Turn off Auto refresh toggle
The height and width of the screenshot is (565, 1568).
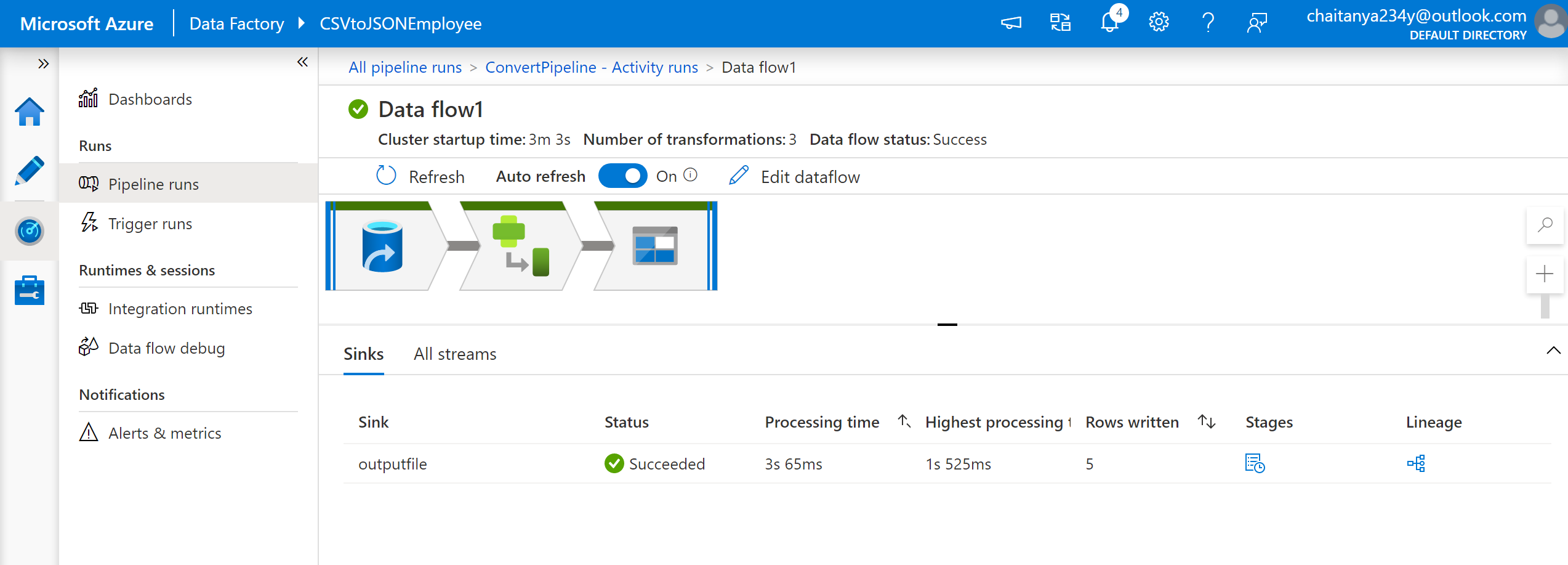coord(622,176)
